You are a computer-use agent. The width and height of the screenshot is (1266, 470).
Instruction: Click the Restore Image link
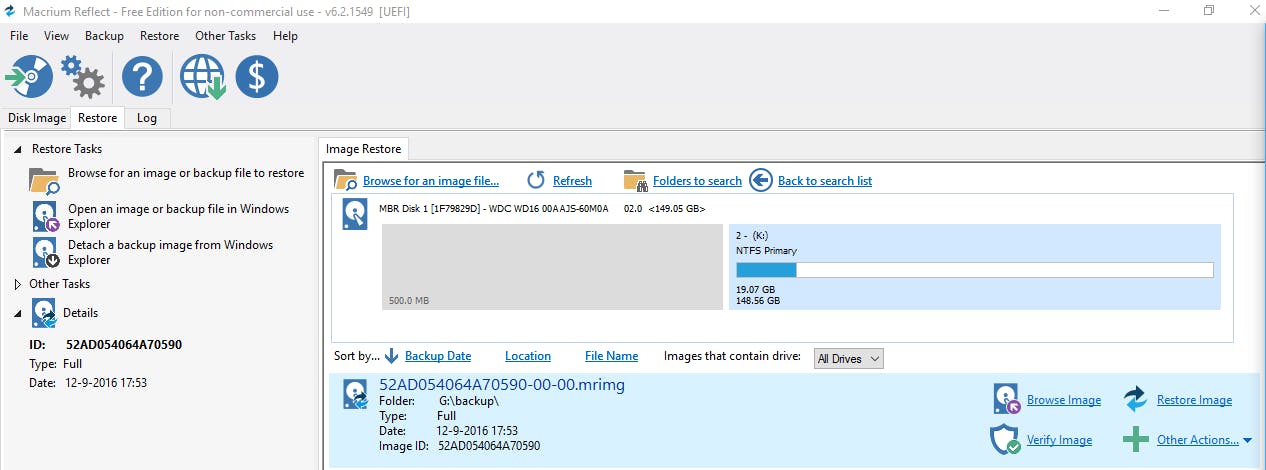pyautogui.click(x=1194, y=400)
